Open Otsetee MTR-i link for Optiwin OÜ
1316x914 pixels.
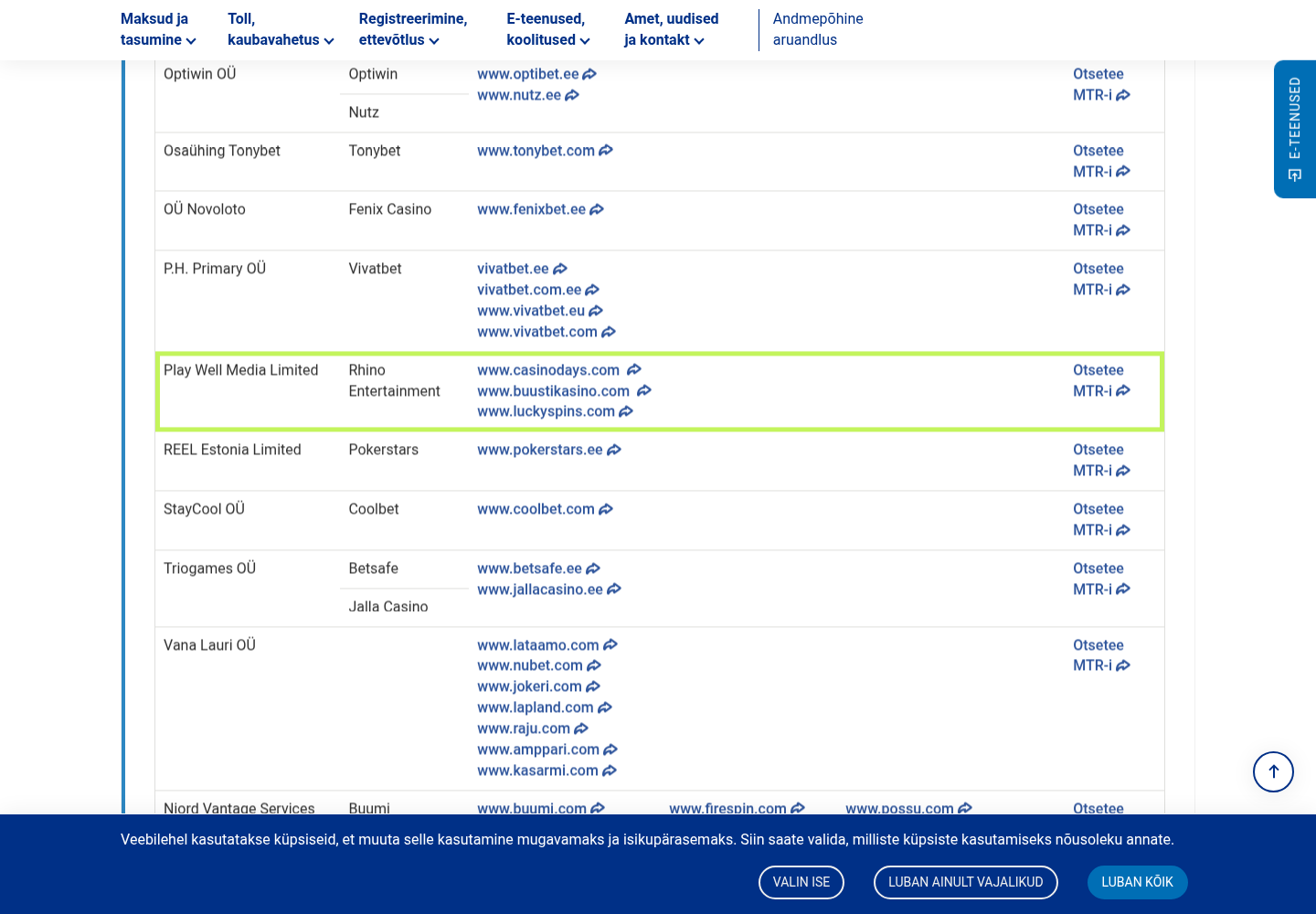click(x=1101, y=84)
